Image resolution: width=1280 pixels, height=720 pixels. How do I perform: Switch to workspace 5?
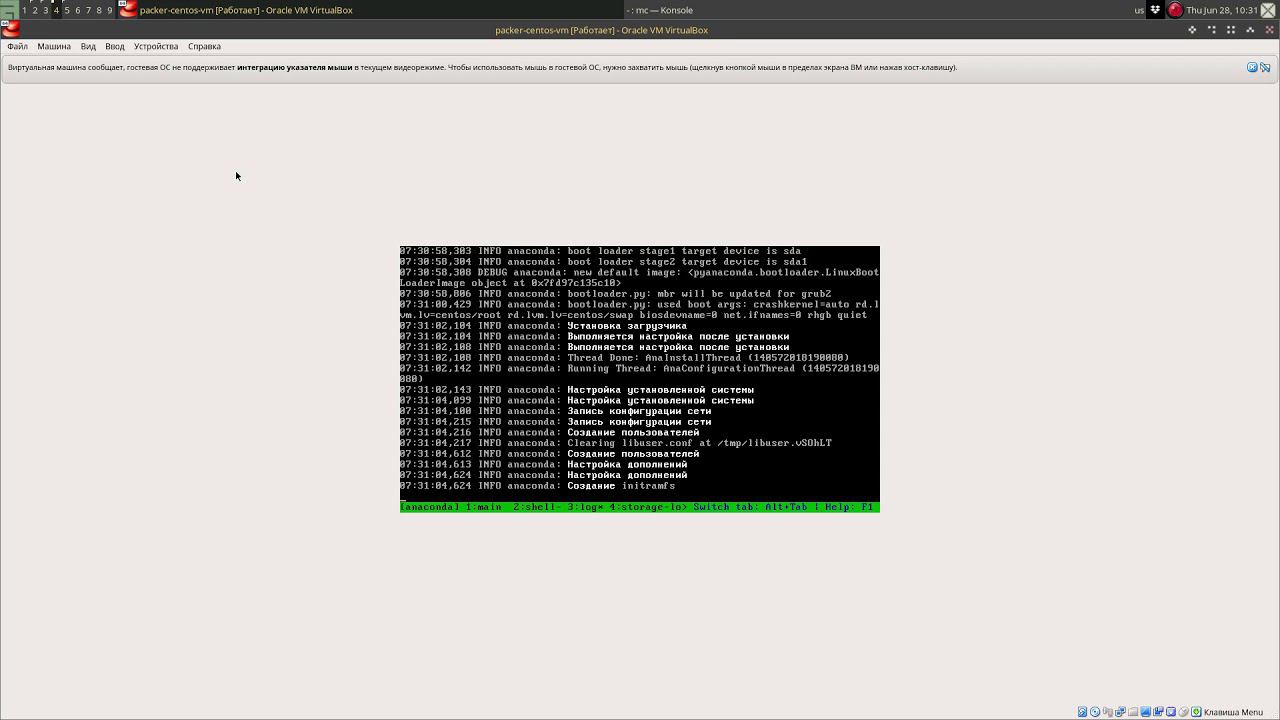[x=67, y=10]
